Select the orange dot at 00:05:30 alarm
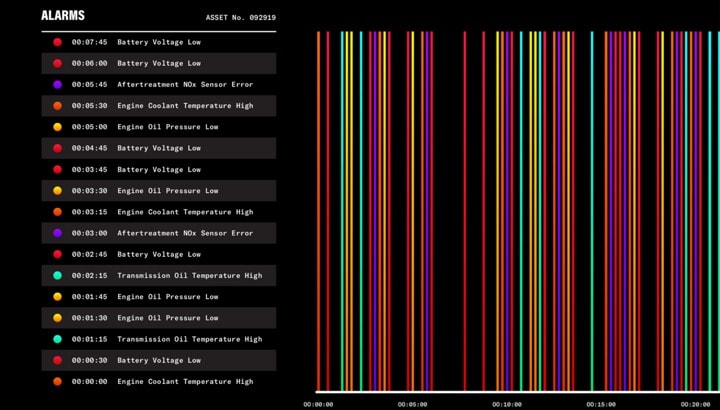 click(57, 106)
